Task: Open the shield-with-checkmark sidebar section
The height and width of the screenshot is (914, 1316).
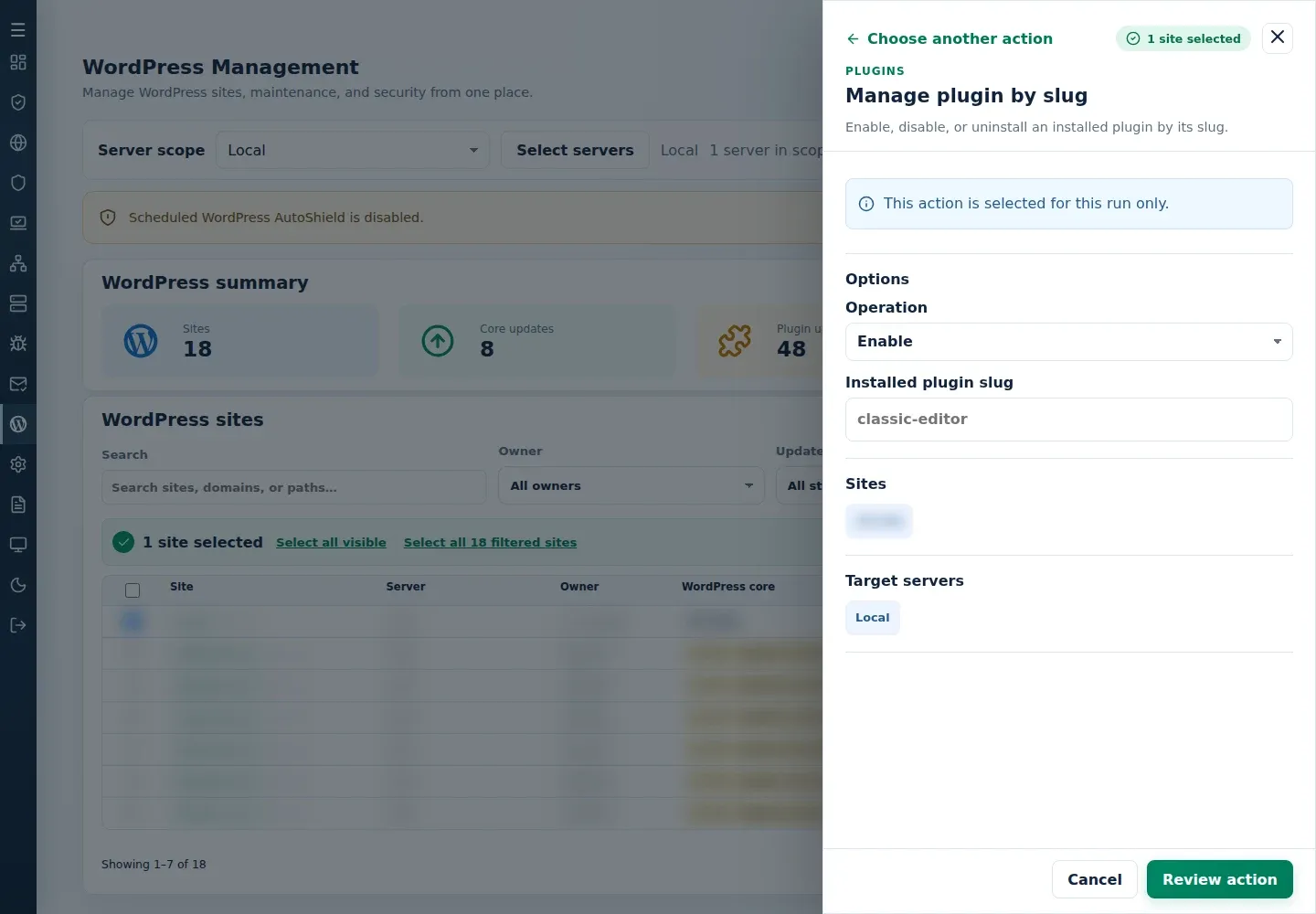Action: (18, 102)
